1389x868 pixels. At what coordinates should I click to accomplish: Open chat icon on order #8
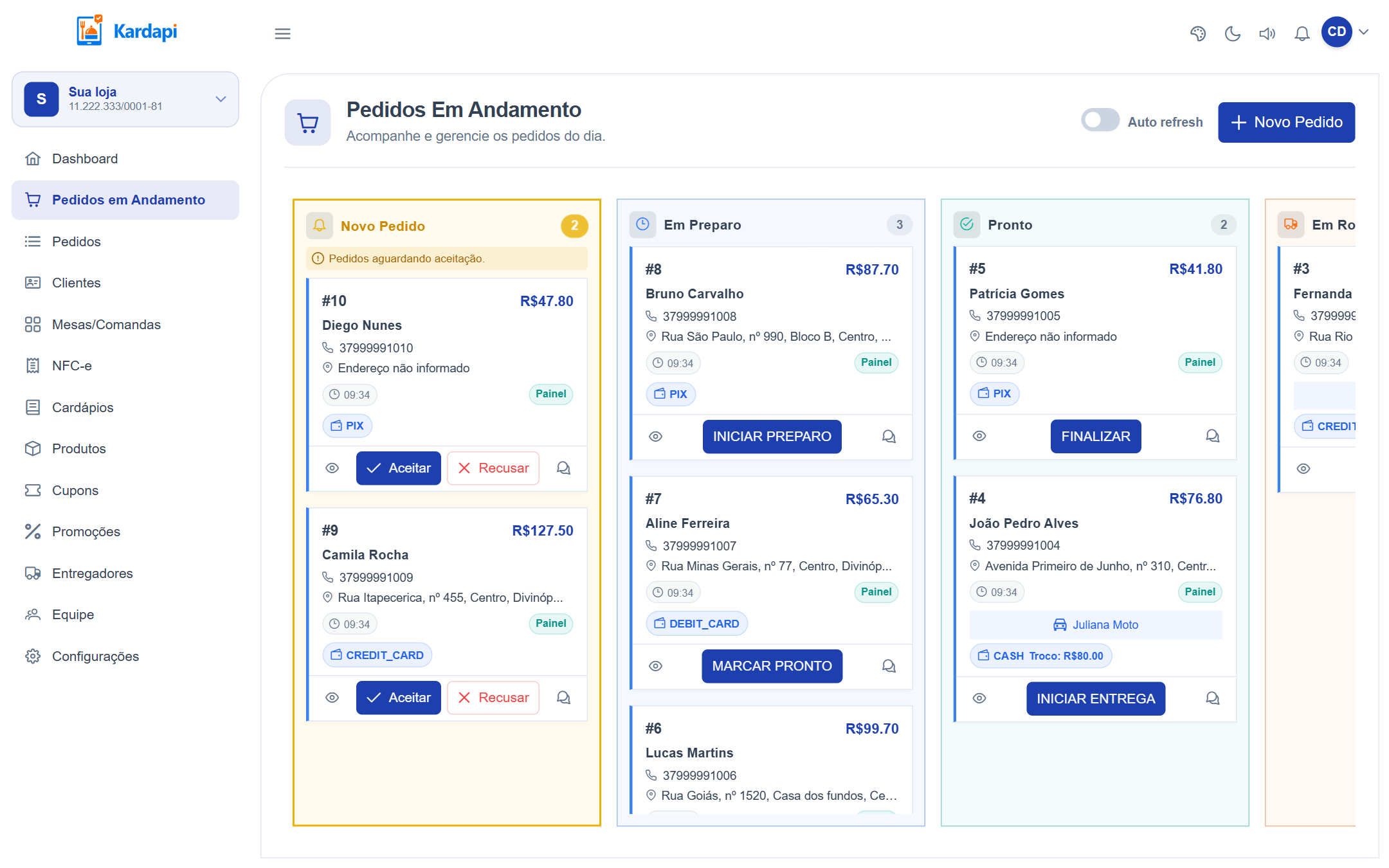point(889,437)
